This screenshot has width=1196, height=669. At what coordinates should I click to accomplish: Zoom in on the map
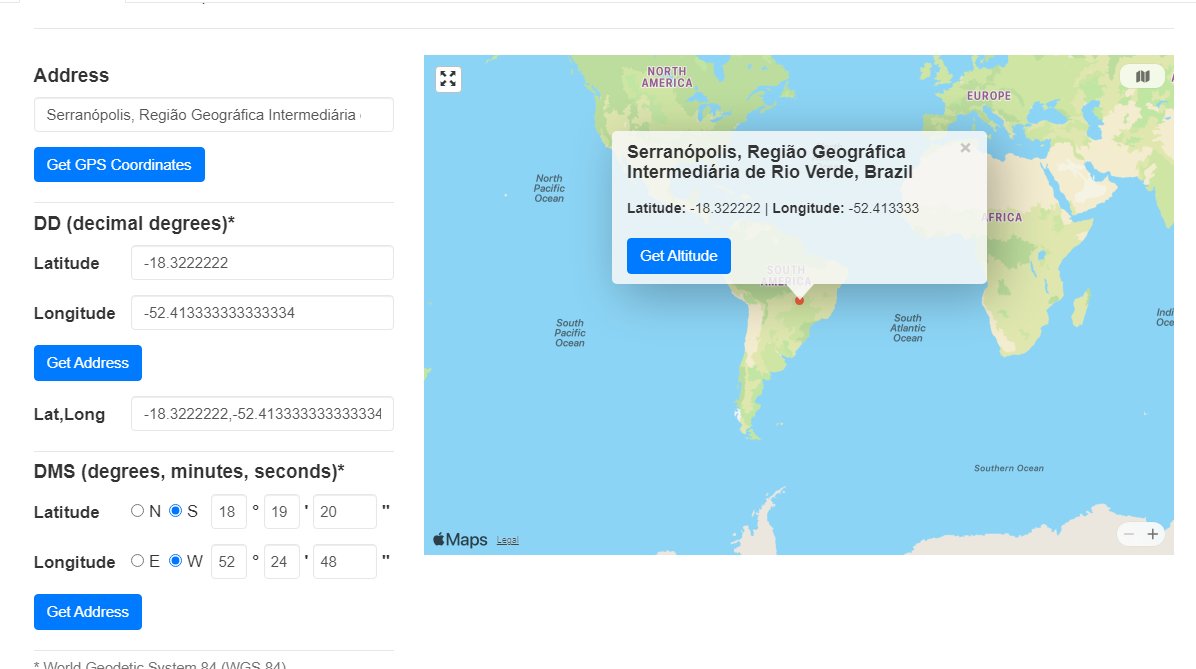[x=1153, y=534]
